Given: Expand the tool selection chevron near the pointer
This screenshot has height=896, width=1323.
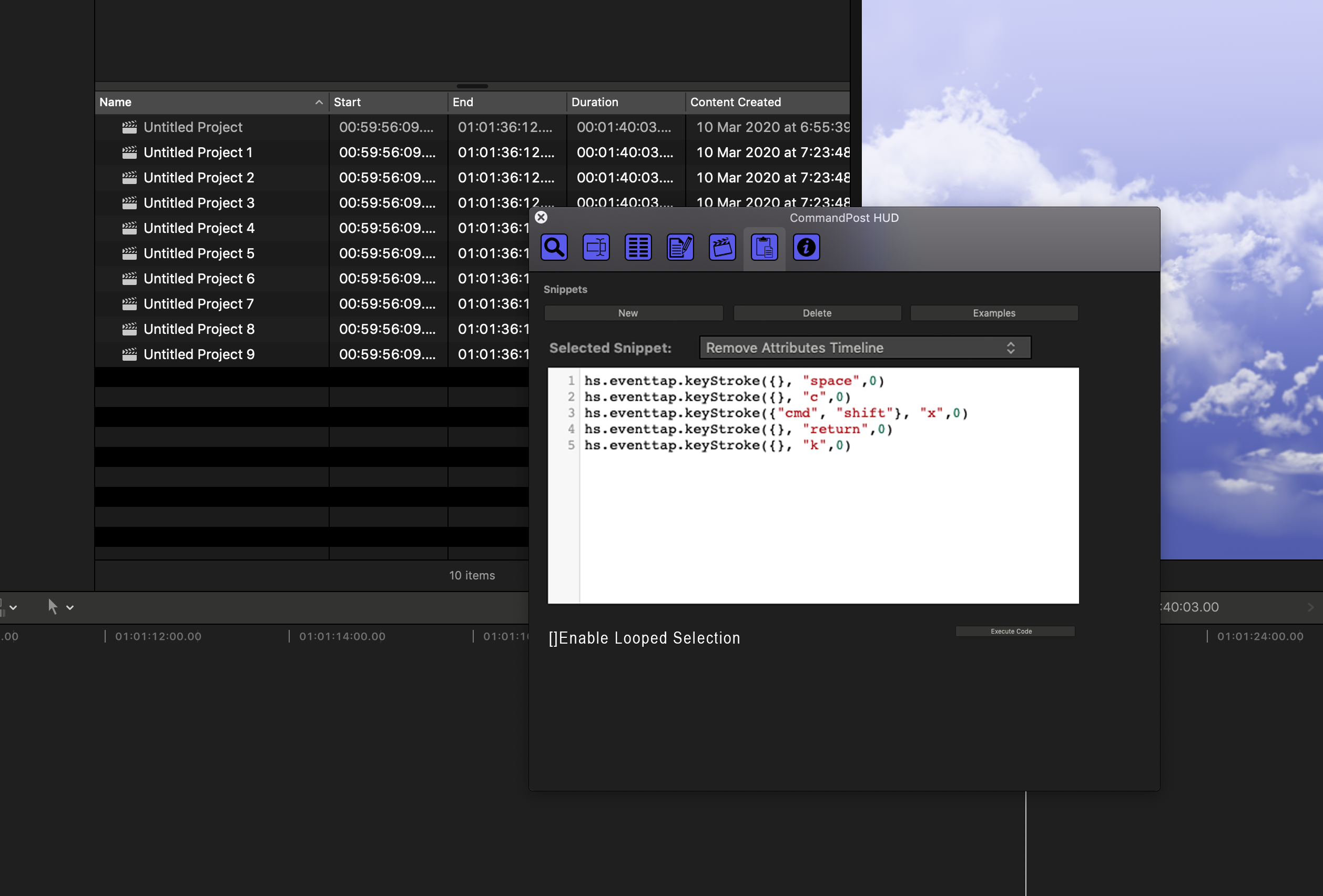Looking at the screenshot, I should 69,607.
